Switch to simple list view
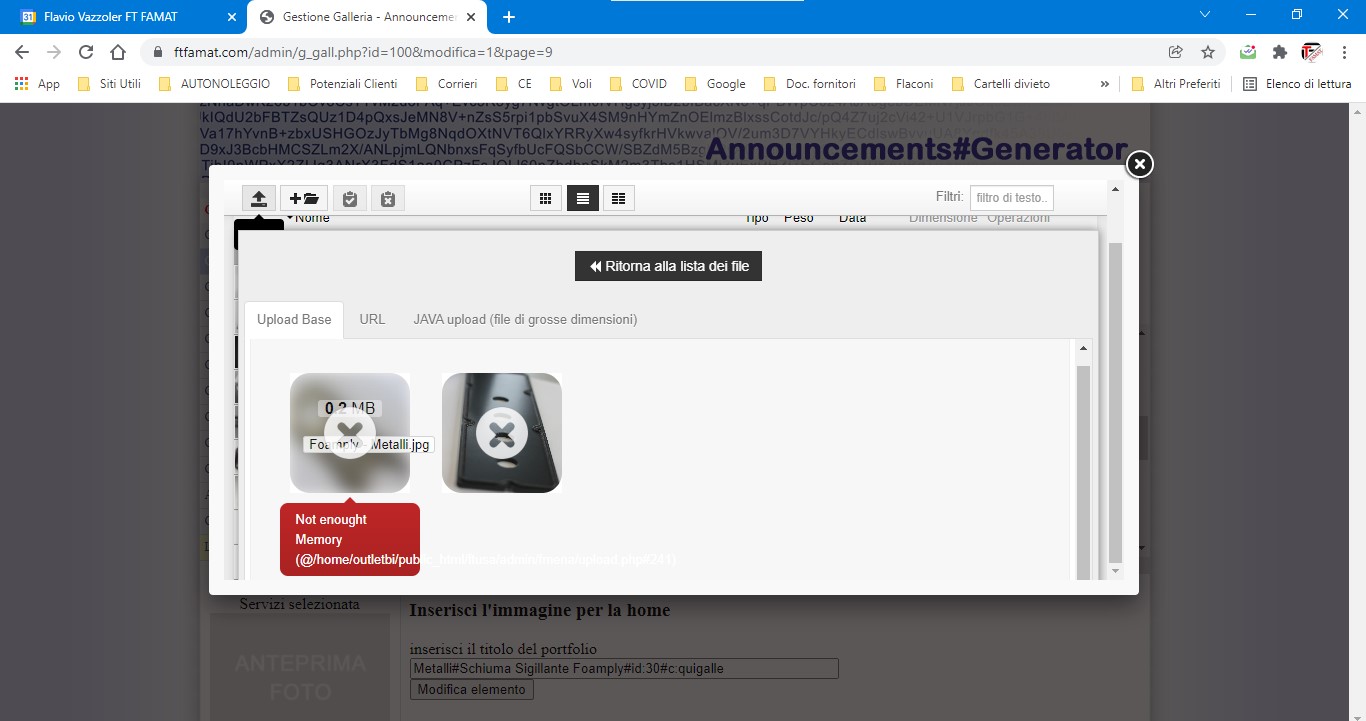 [582, 198]
